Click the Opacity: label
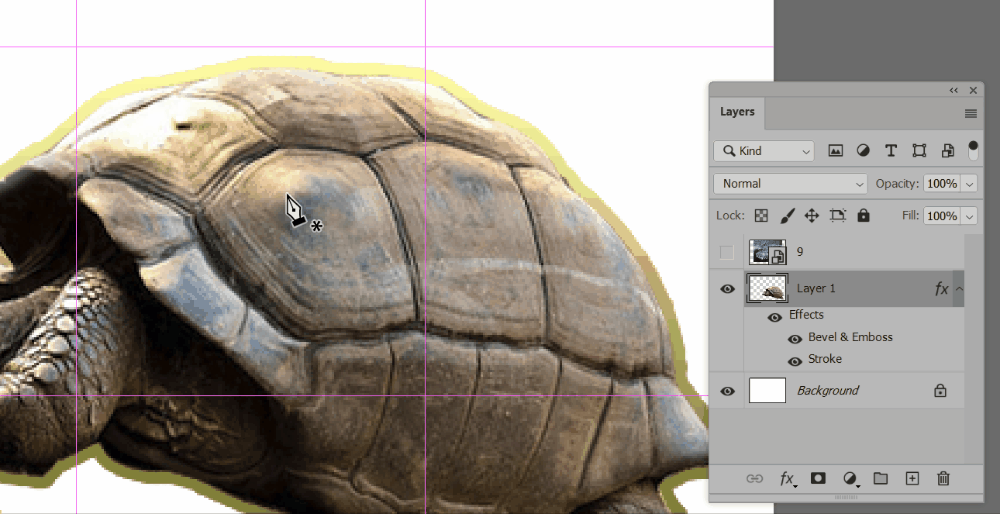The height and width of the screenshot is (514, 1000). pyautogui.click(x=897, y=184)
